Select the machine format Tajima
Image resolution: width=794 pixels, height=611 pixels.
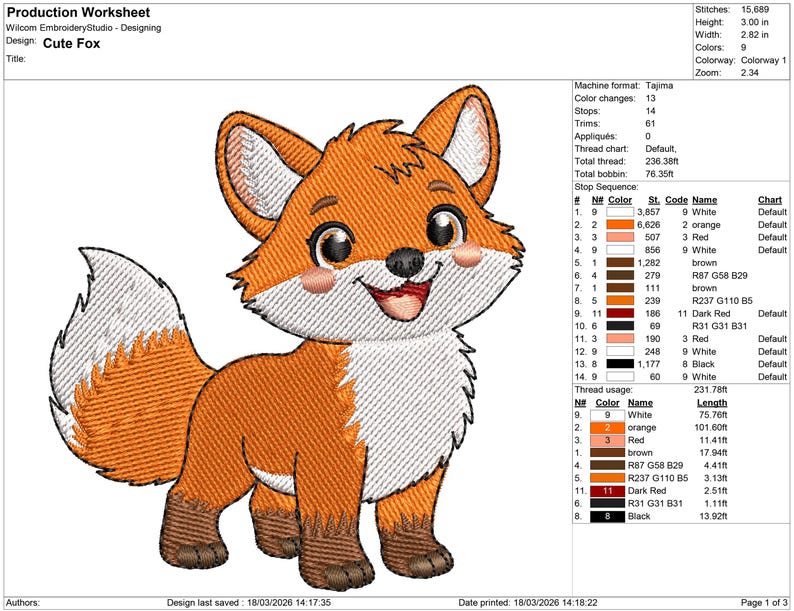(x=659, y=86)
